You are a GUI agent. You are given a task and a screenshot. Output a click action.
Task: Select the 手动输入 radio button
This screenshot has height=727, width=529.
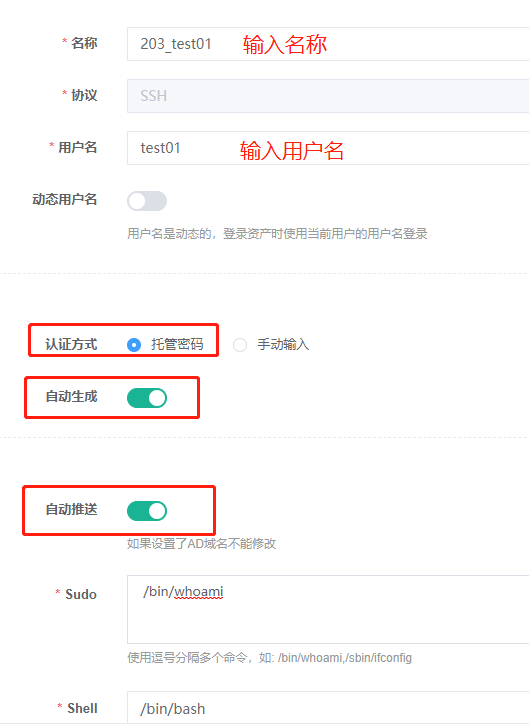pos(240,344)
